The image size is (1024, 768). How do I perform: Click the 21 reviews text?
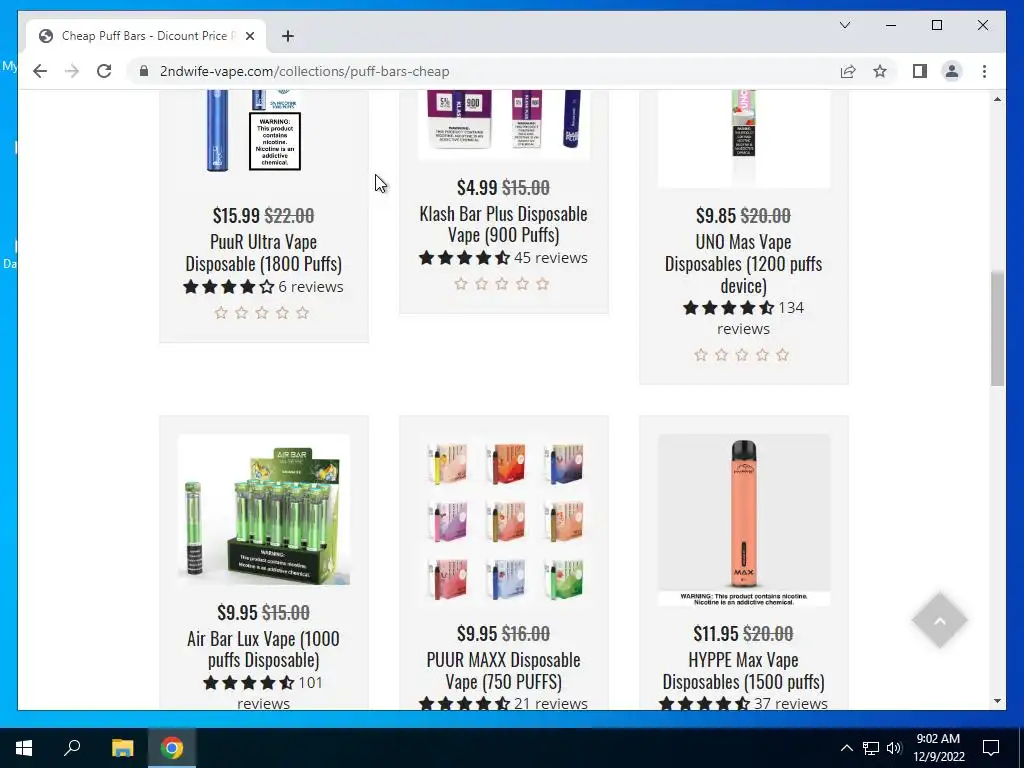[551, 703]
